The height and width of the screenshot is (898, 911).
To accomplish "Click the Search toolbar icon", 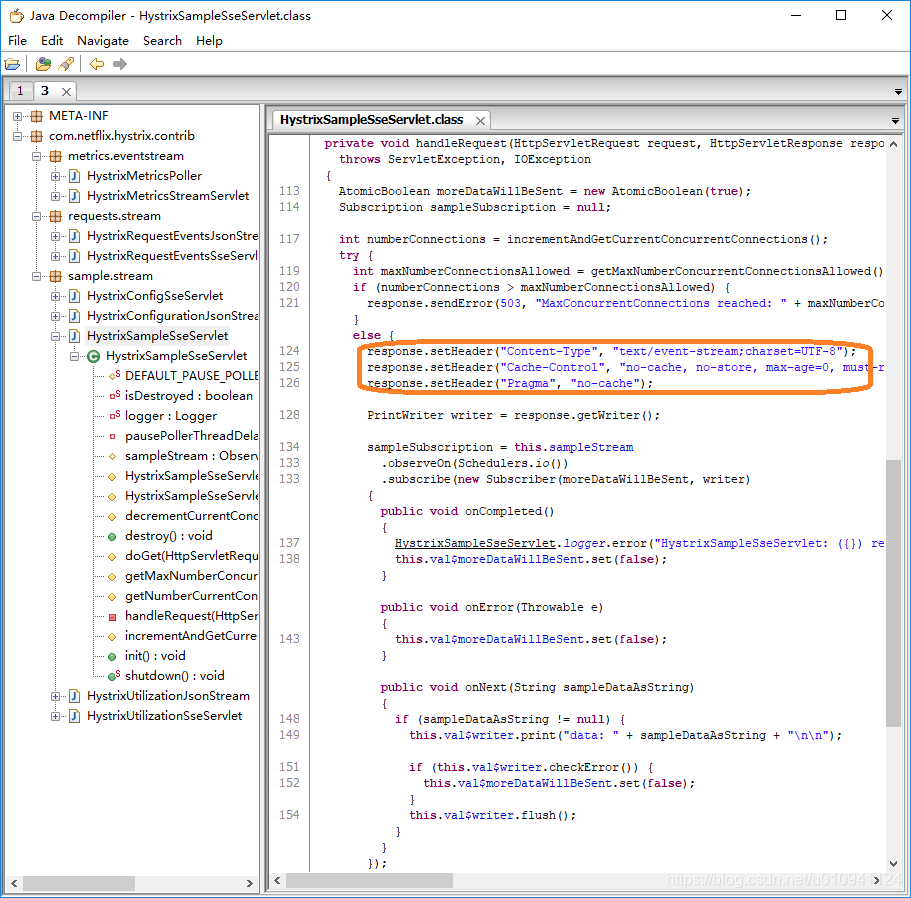I will (x=66, y=64).
